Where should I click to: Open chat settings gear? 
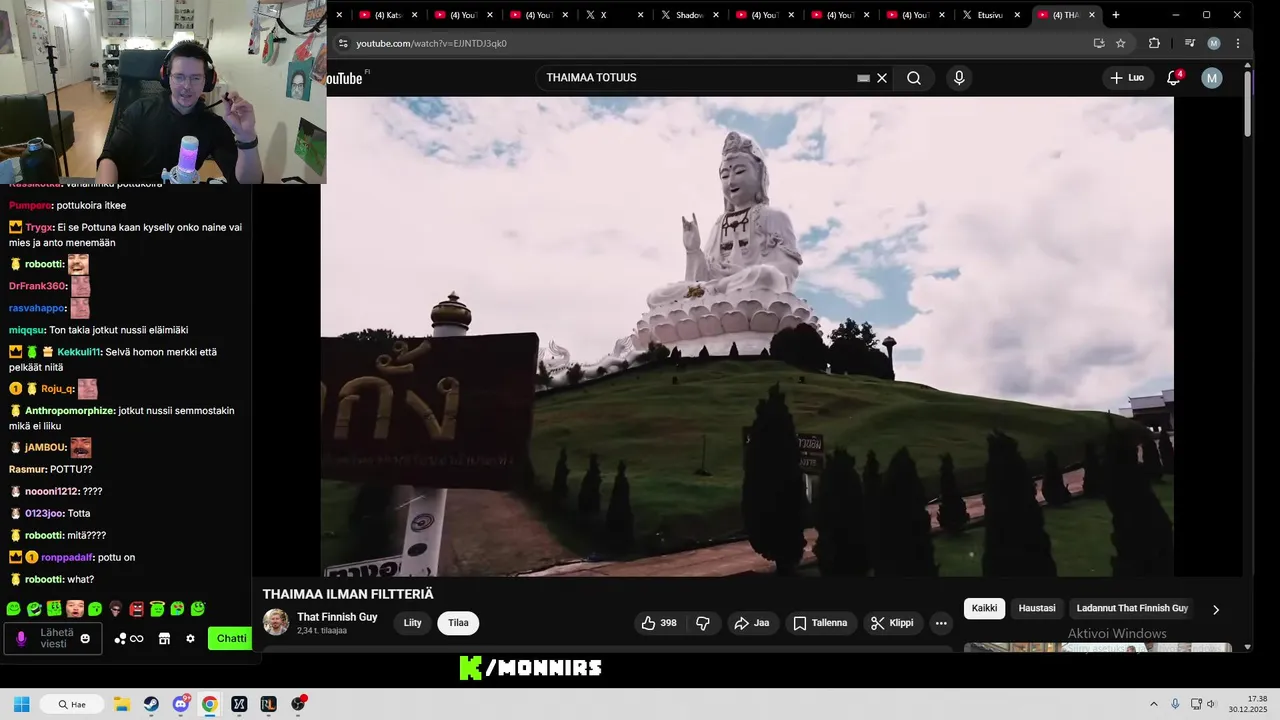click(190, 639)
